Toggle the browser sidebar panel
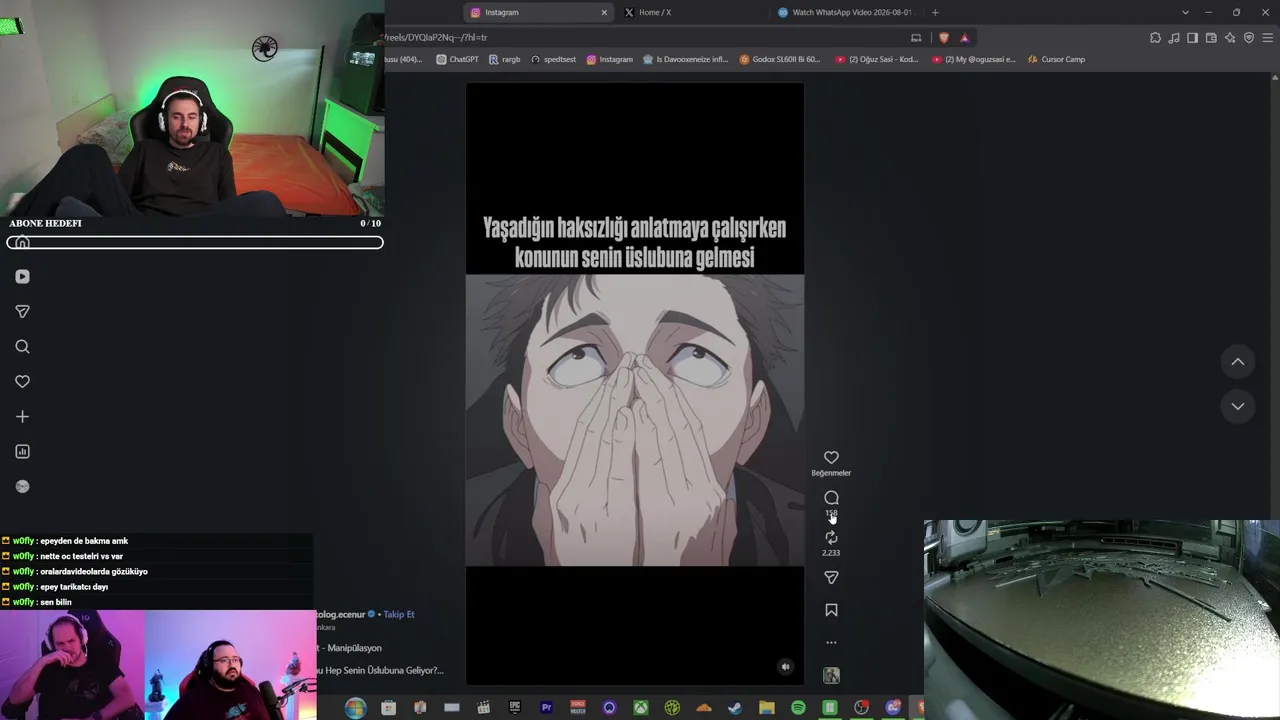 (1192, 38)
